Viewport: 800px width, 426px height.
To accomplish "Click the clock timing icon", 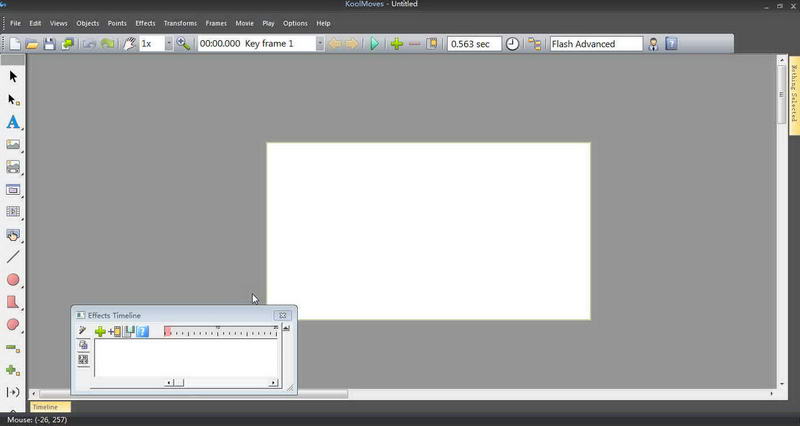I will coord(512,44).
